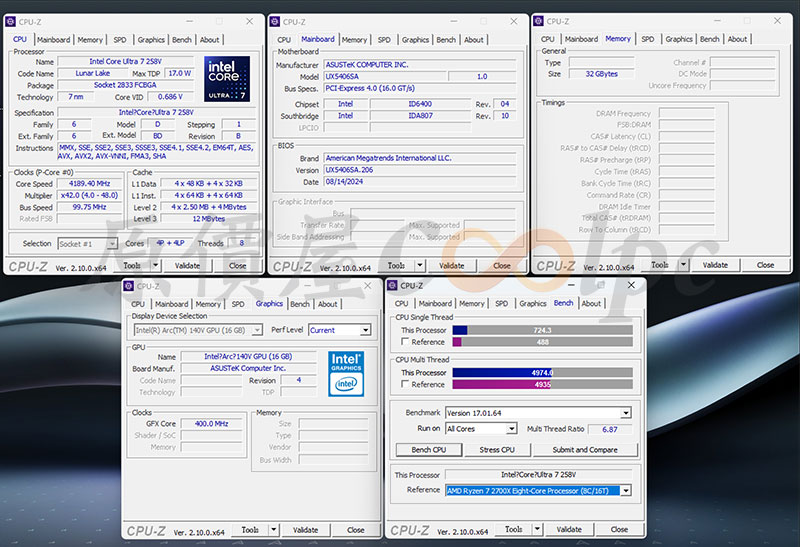Switch to Graphics tab in Memory window

[x=679, y=39]
